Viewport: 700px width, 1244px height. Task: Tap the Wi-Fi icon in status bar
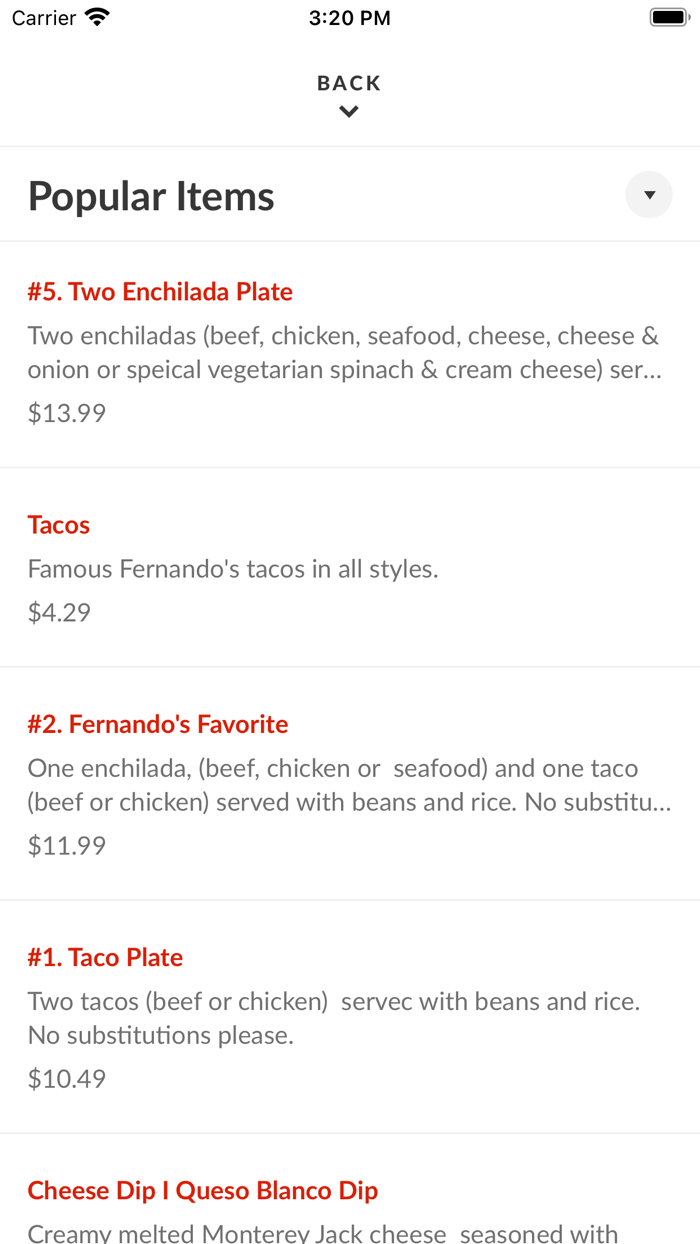pyautogui.click(x=97, y=17)
